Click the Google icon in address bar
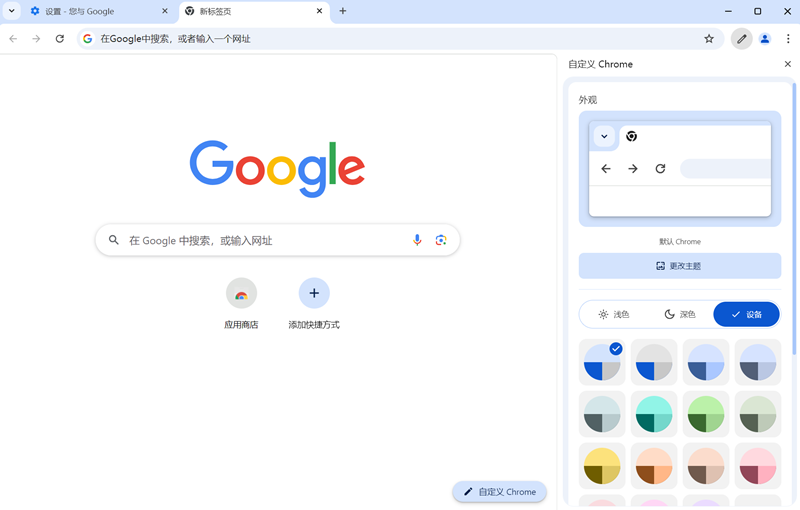The width and height of the screenshot is (800, 510). [88, 39]
